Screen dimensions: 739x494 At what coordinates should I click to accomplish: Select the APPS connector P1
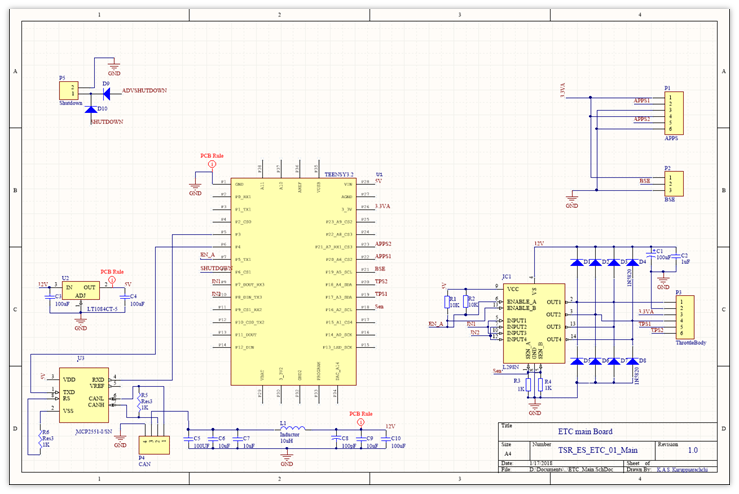pyautogui.click(x=675, y=111)
